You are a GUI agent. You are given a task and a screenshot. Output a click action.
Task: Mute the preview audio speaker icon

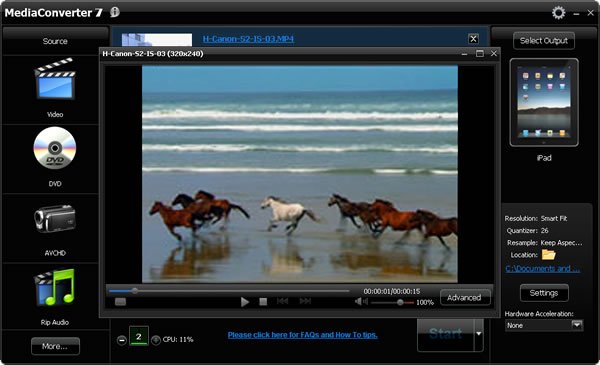[360, 302]
